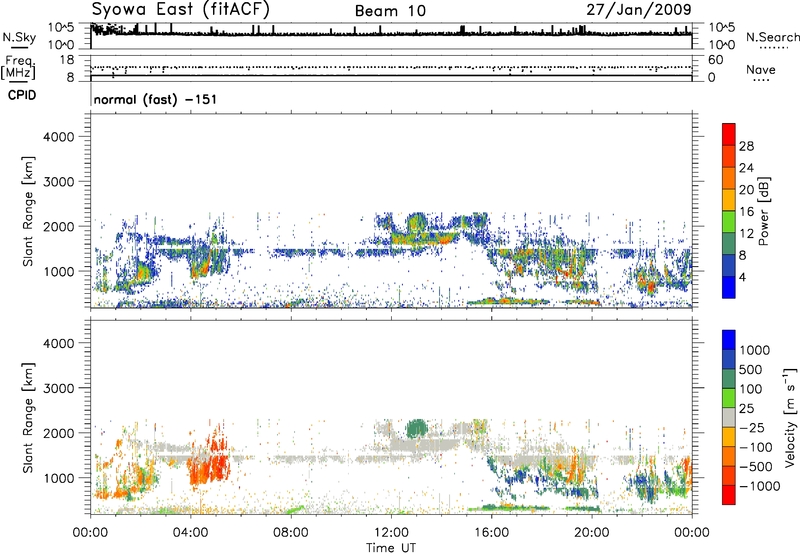800x554 pixels.
Task: Click the "-500" label on the velocity colorbar
Action: tap(756, 467)
